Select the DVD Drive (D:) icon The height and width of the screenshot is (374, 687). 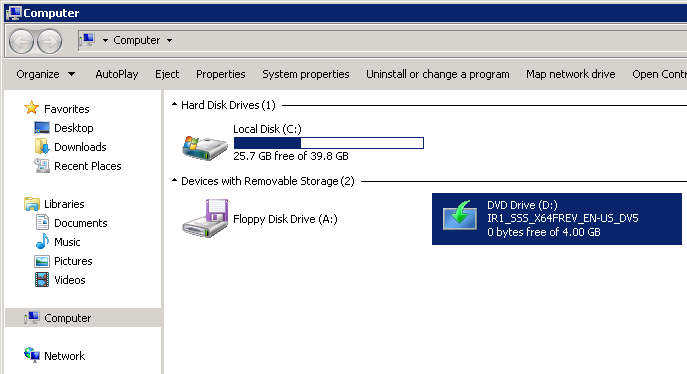click(x=460, y=215)
